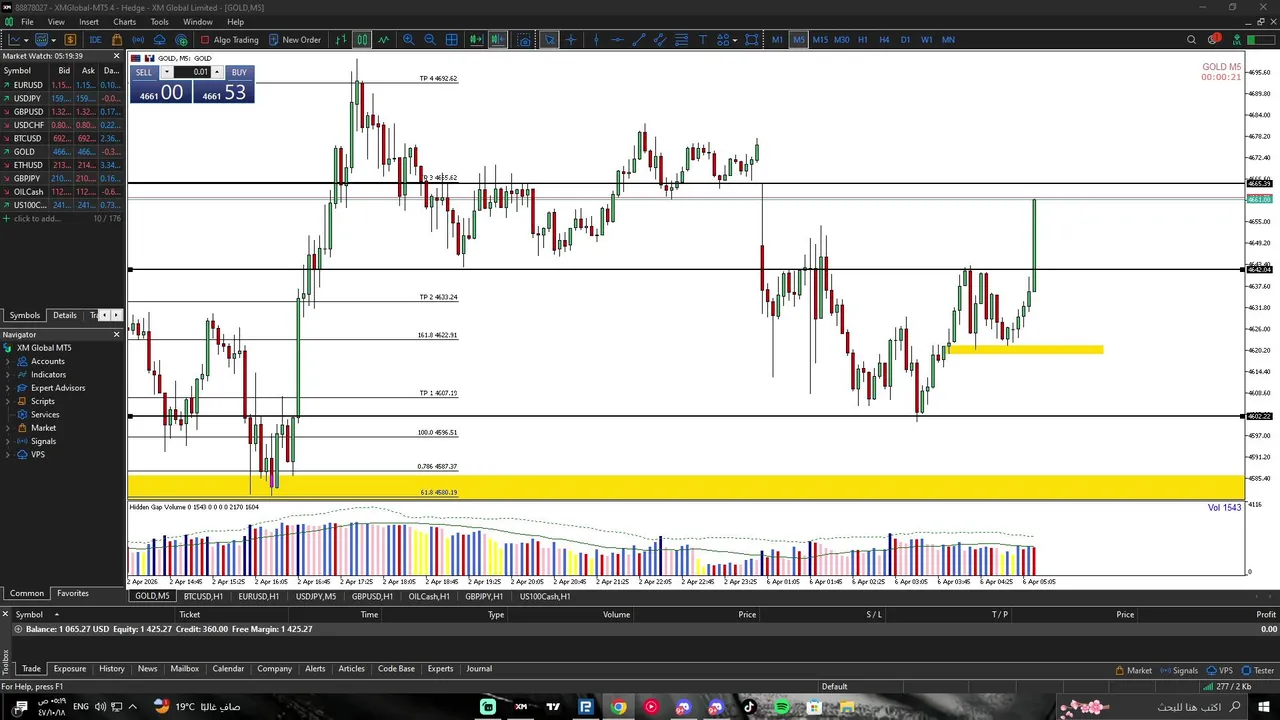Open Chrome from the Windows taskbar
The image size is (1280, 720).
click(x=619, y=707)
